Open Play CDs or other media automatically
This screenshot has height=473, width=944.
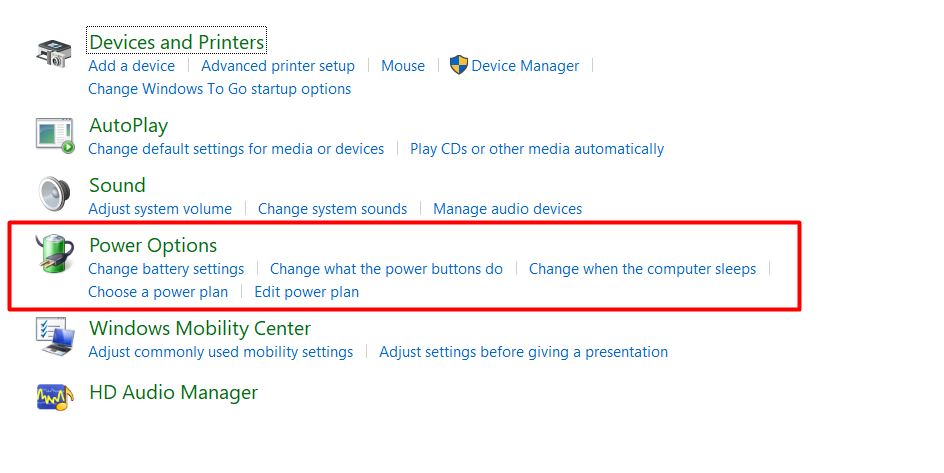coord(537,149)
